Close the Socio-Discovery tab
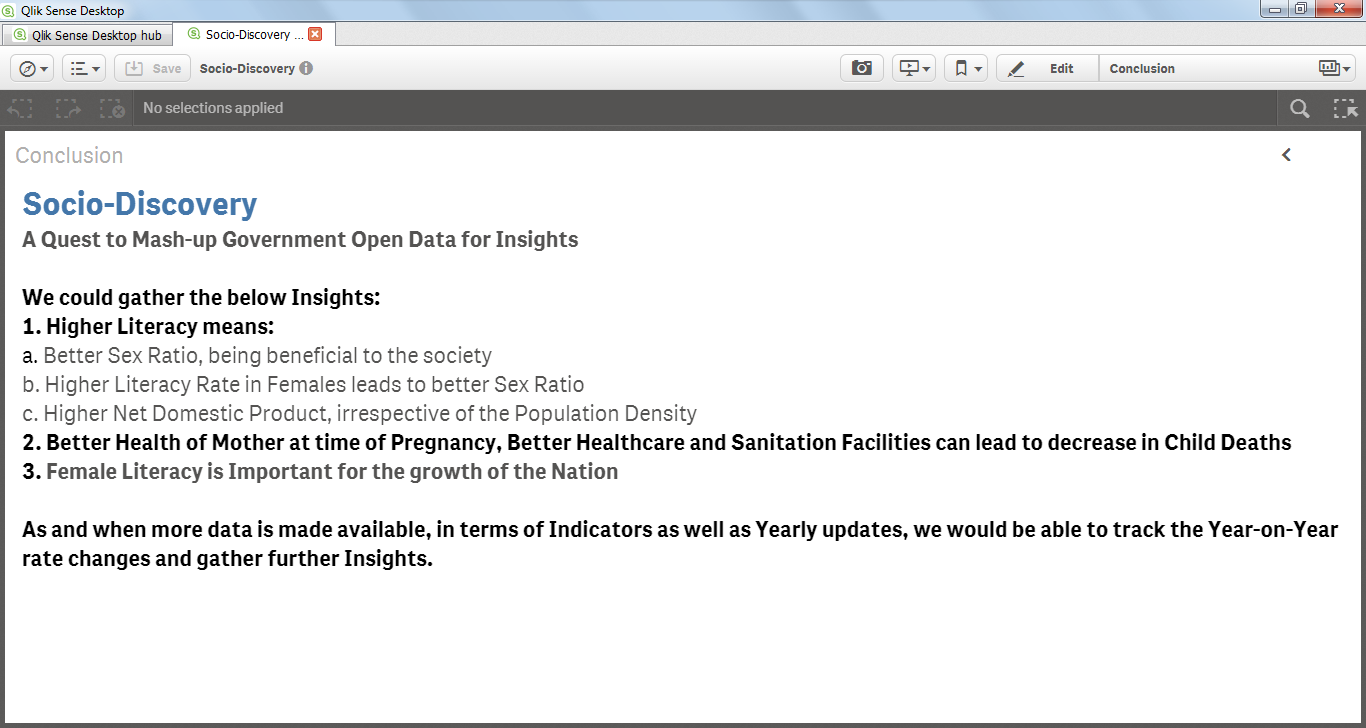 coord(315,34)
